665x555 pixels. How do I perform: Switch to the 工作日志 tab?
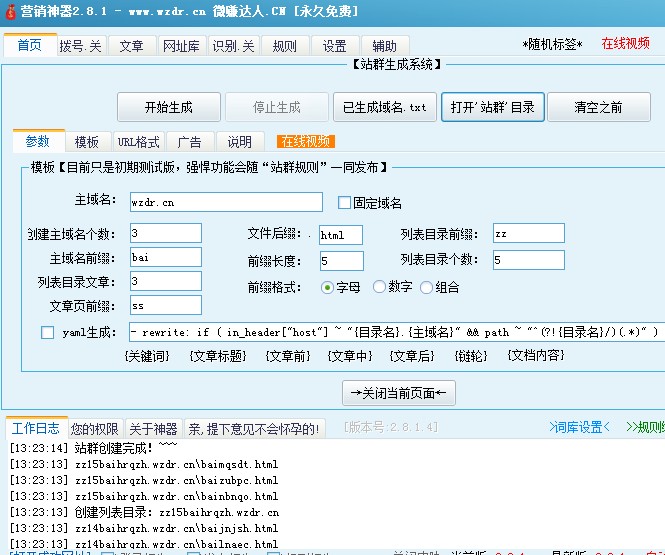36,427
